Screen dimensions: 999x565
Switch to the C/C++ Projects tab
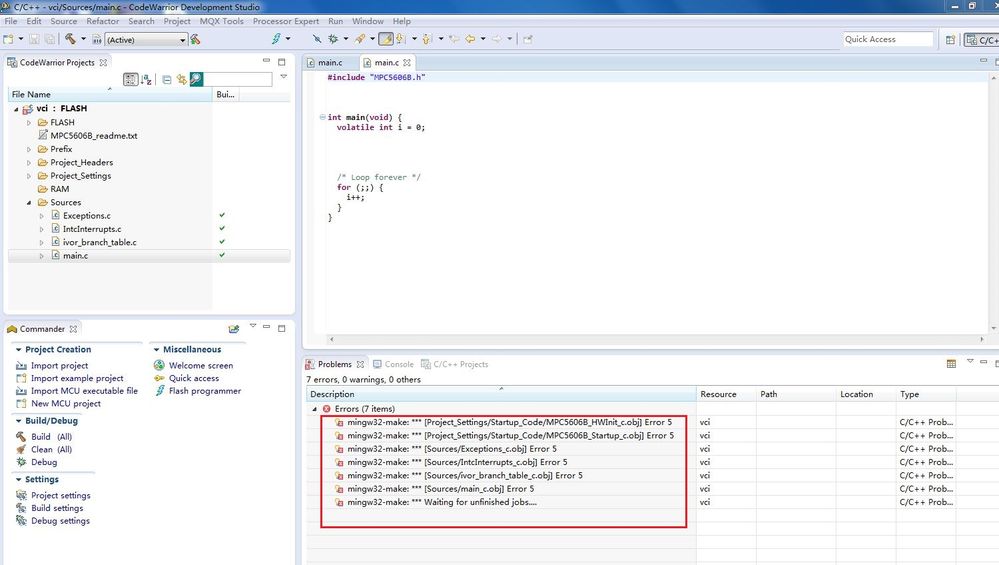tap(454, 364)
